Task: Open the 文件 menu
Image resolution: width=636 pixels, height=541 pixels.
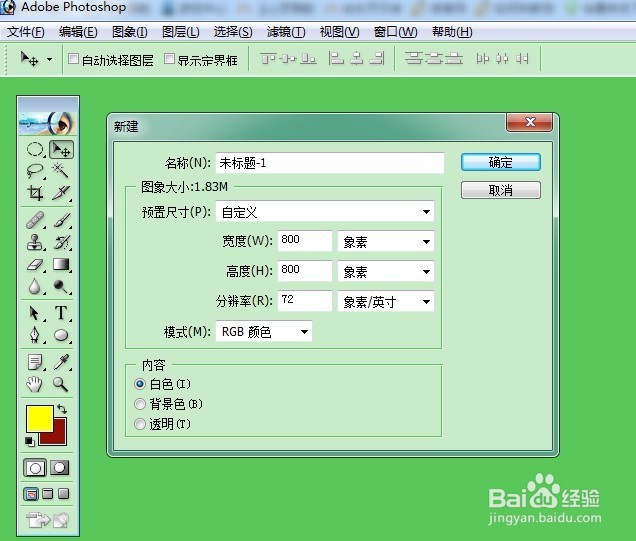Action: tap(26, 32)
